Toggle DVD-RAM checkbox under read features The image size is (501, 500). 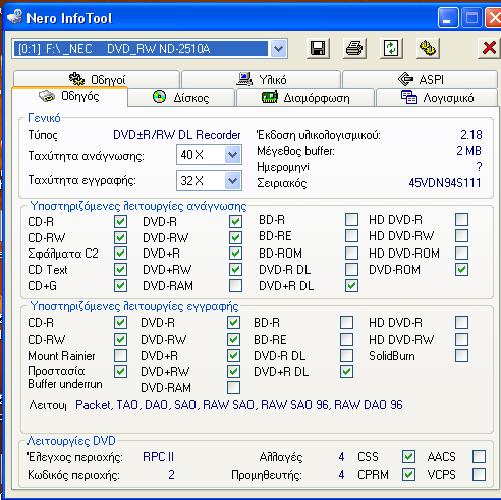point(235,285)
